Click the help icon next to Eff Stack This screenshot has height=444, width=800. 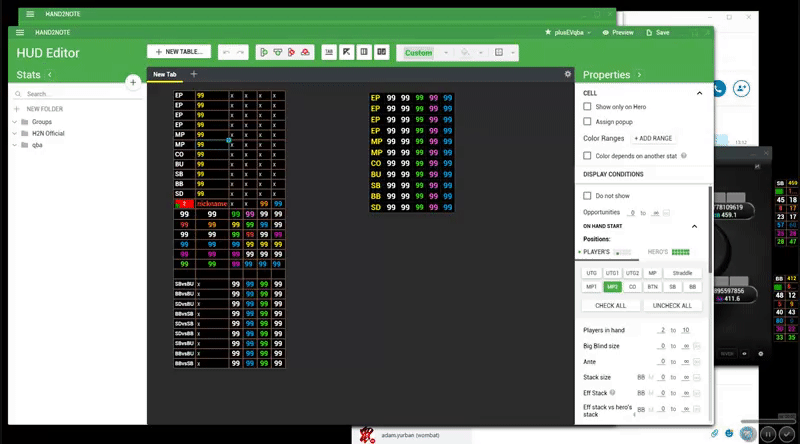pos(612,392)
